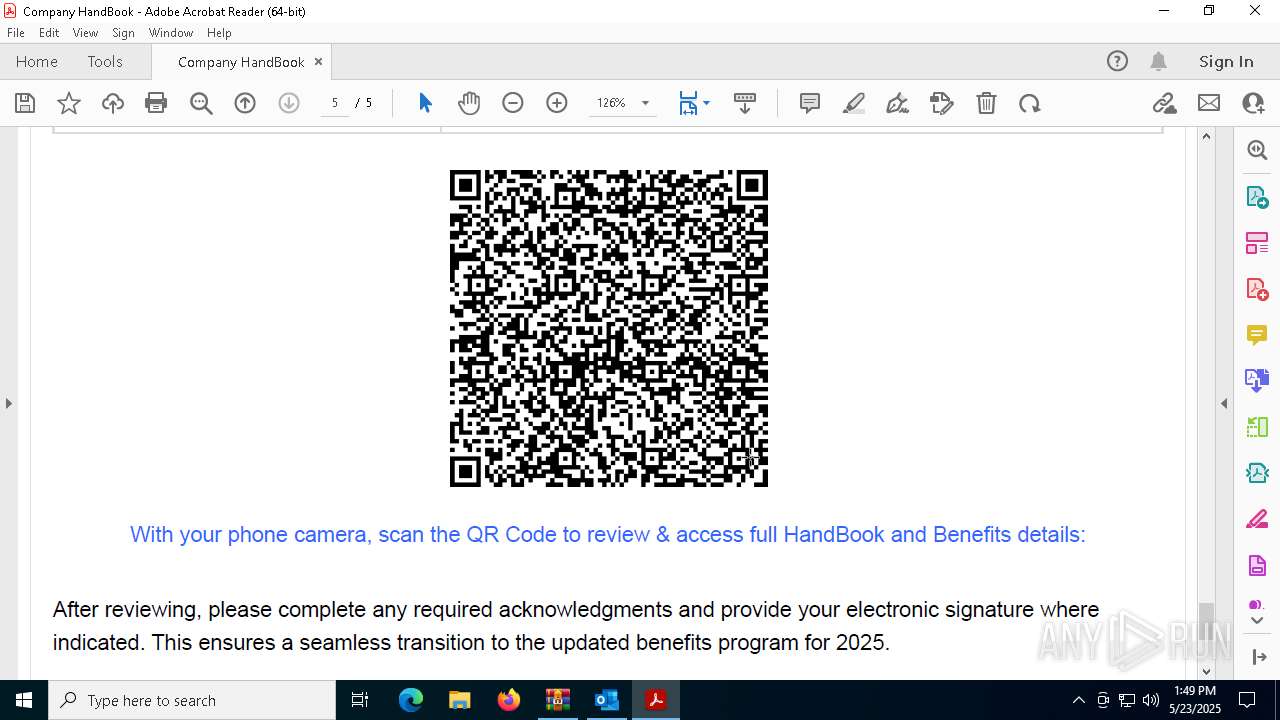Switch to the Tools tab
Screen dimensions: 1280x720
tap(105, 61)
